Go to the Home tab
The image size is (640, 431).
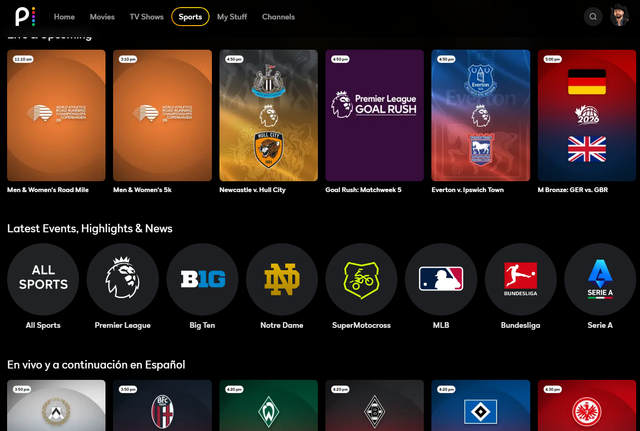64,17
